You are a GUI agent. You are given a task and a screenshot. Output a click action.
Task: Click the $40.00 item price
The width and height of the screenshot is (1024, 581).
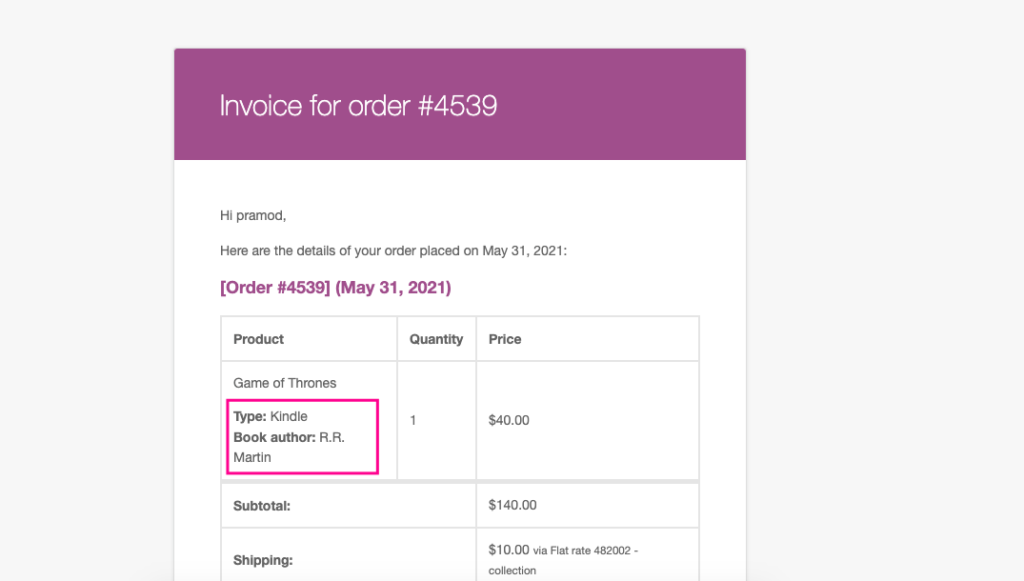click(509, 420)
